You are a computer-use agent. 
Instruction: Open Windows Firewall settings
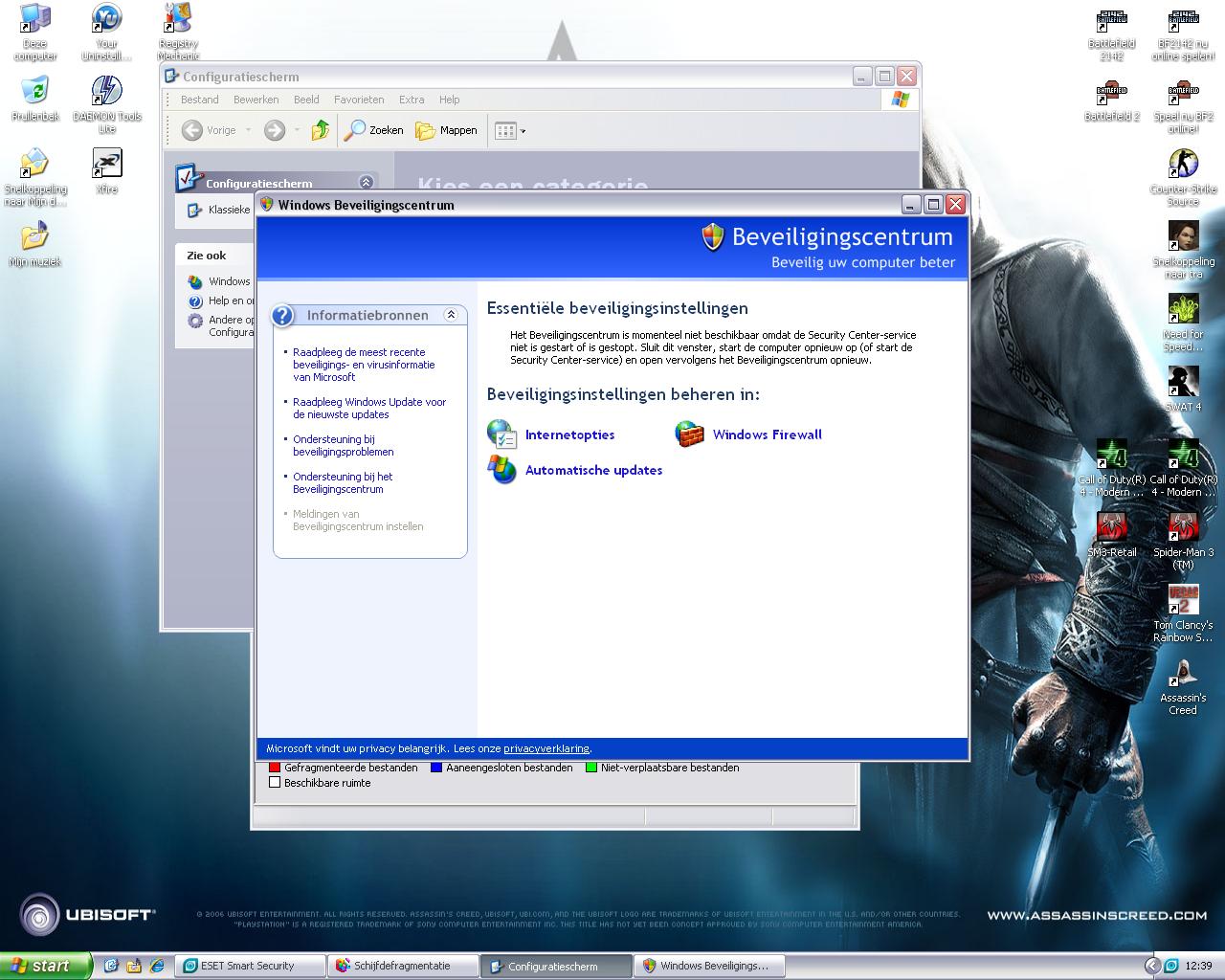tap(767, 434)
